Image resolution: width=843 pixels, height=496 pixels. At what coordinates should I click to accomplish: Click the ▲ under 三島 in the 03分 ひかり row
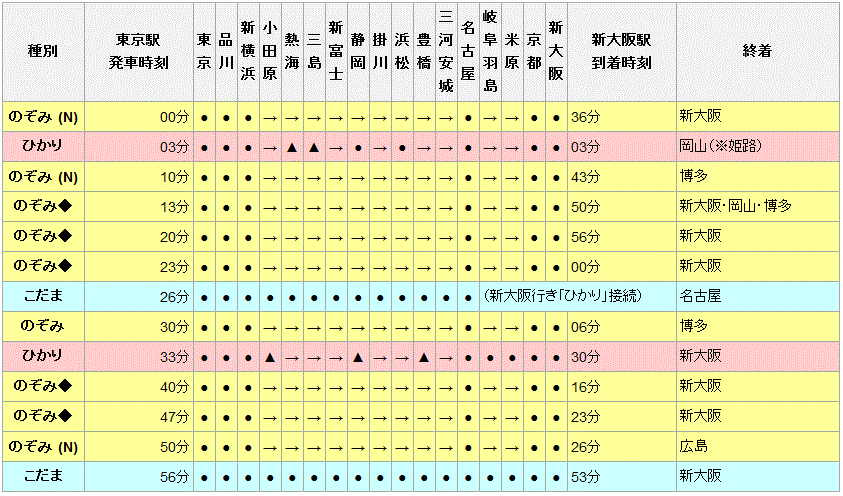coord(314,147)
